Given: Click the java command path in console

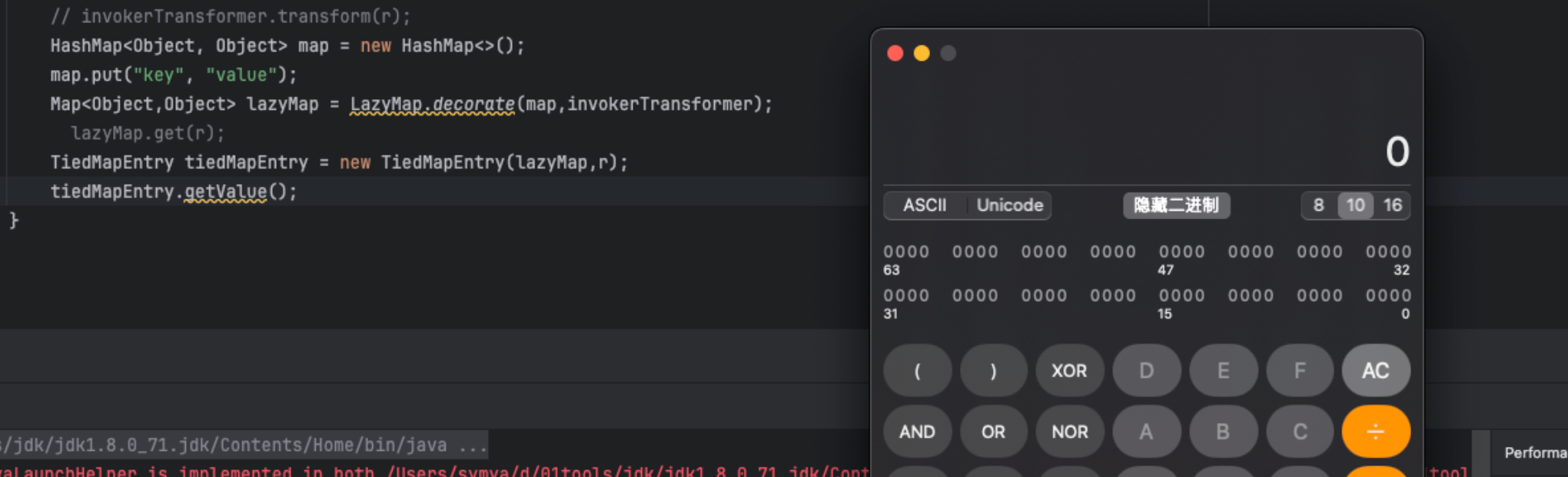Looking at the screenshot, I should pyautogui.click(x=243, y=445).
